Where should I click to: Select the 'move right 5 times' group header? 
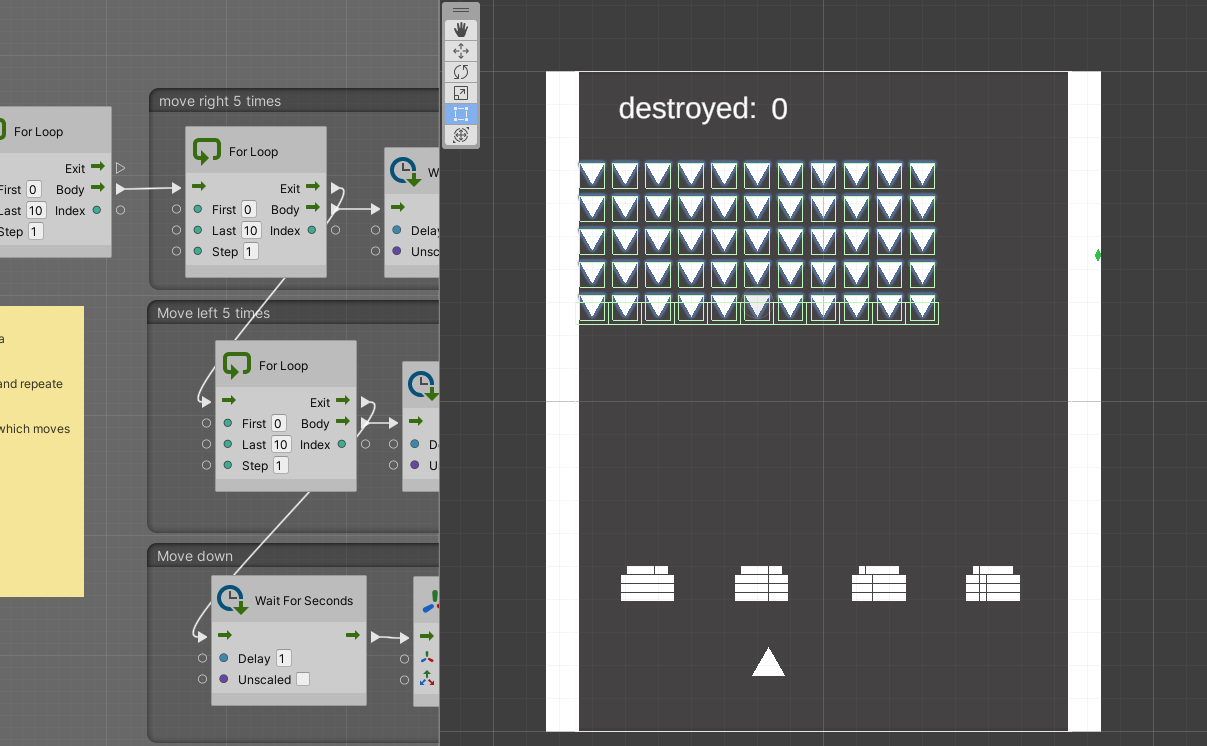point(293,101)
